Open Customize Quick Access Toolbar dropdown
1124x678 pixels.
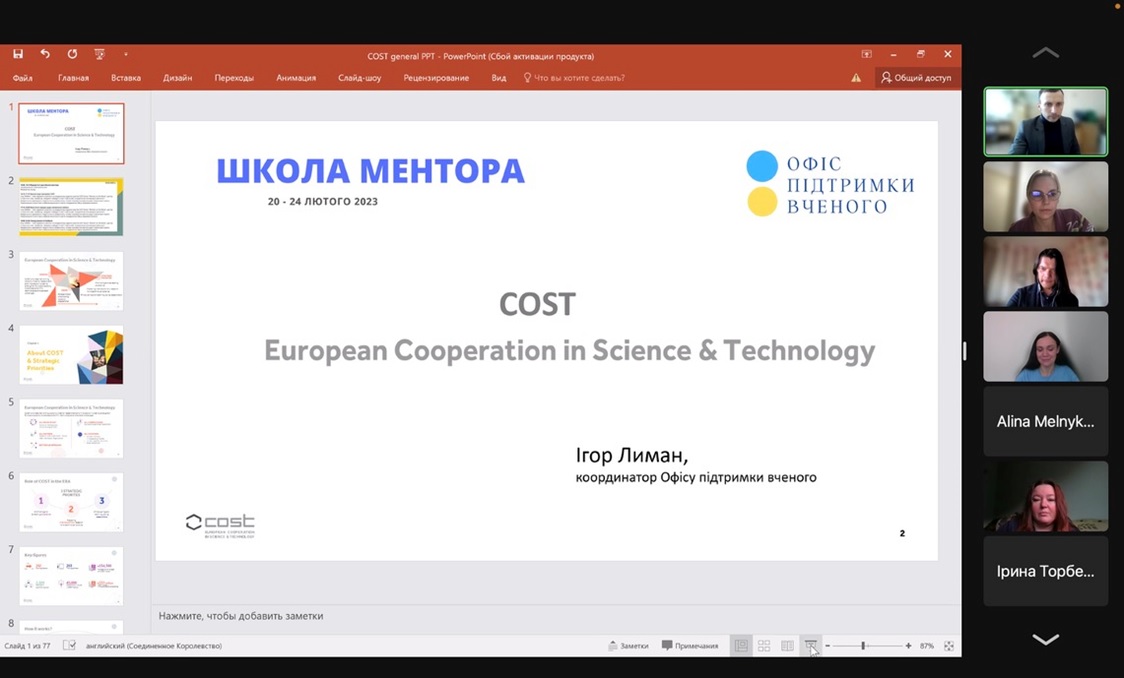[125, 54]
